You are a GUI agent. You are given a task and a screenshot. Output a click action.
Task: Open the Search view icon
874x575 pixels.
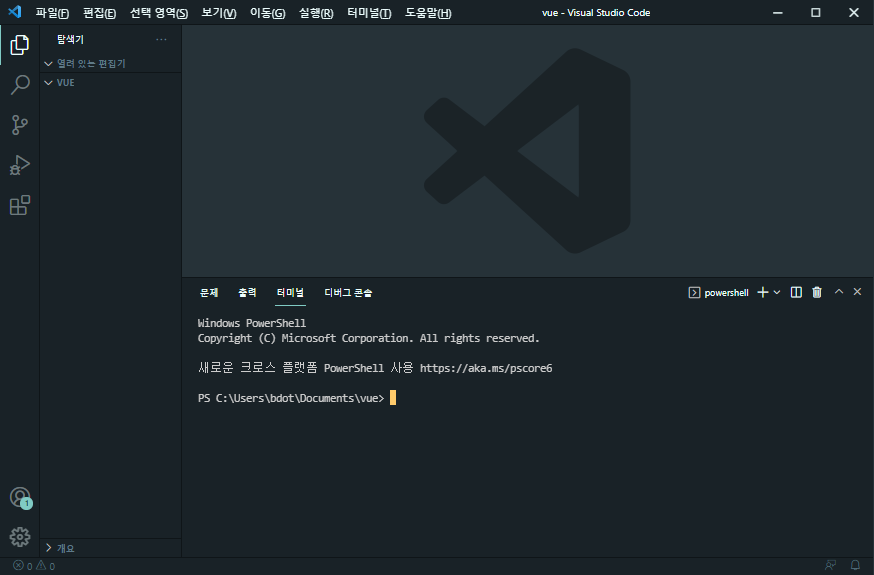(x=20, y=85)
